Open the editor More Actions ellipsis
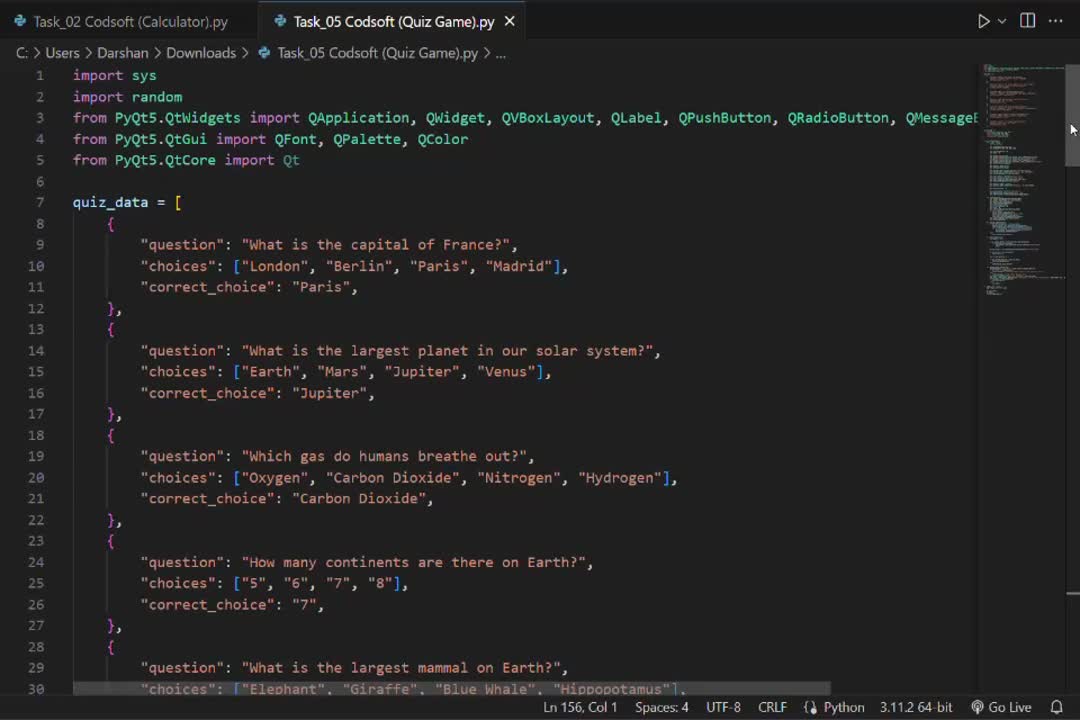Screen dimensions: 1080x720 [1055, 21]
